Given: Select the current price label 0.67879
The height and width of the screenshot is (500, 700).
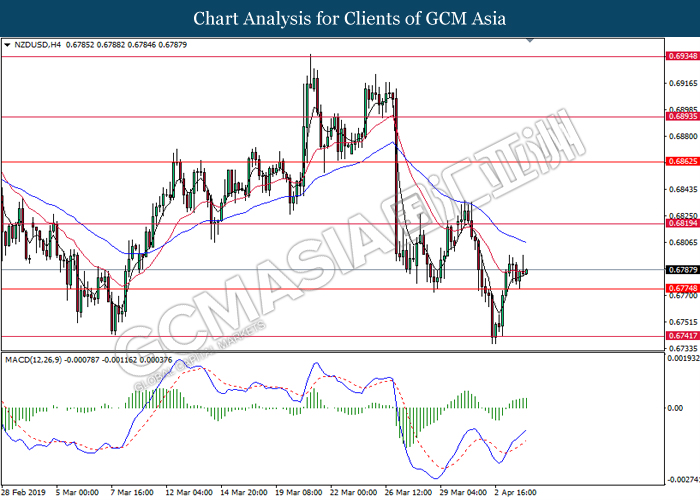Looking at the screenshot, I should click(x=683, y=270).
